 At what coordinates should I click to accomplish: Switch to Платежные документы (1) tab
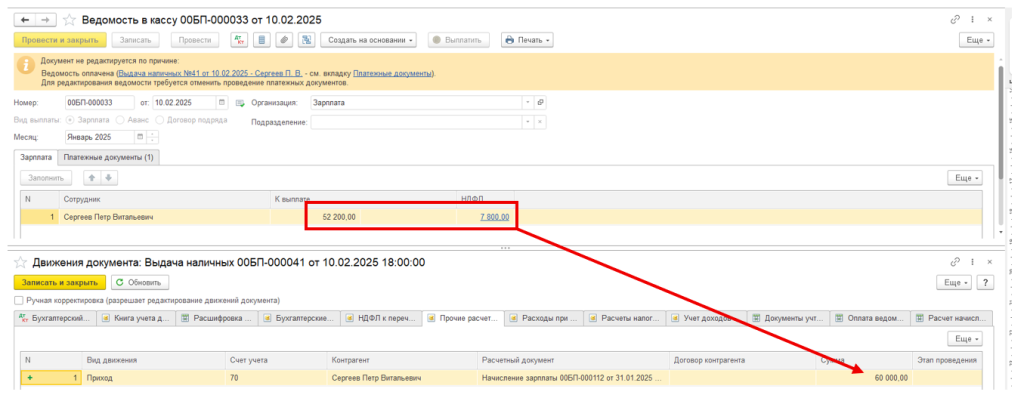[x=109, y=158]
